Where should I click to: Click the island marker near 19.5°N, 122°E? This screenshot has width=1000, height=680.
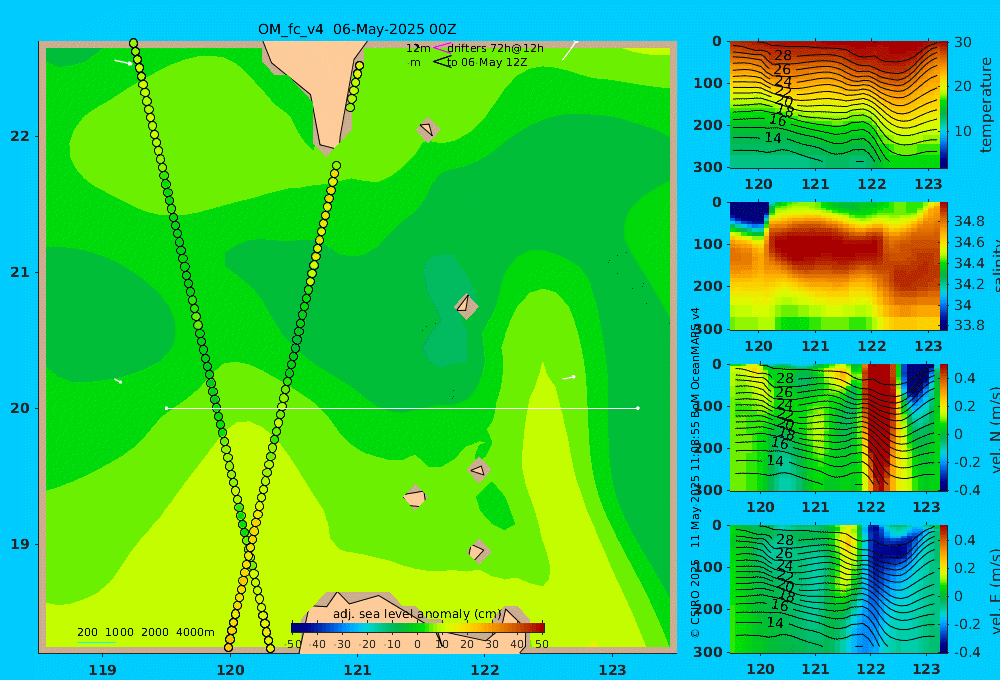[x=478, y=470]
